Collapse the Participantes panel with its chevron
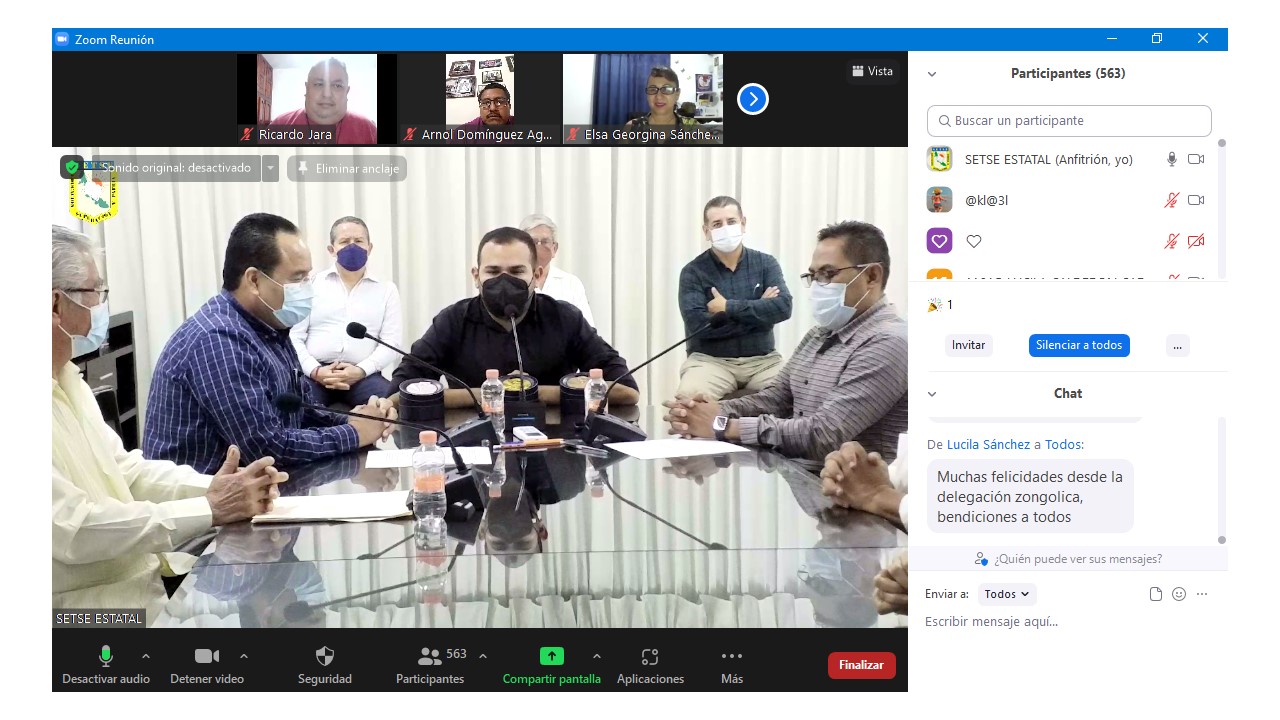This screenshot has height=720, width=1280. point(932,74)
